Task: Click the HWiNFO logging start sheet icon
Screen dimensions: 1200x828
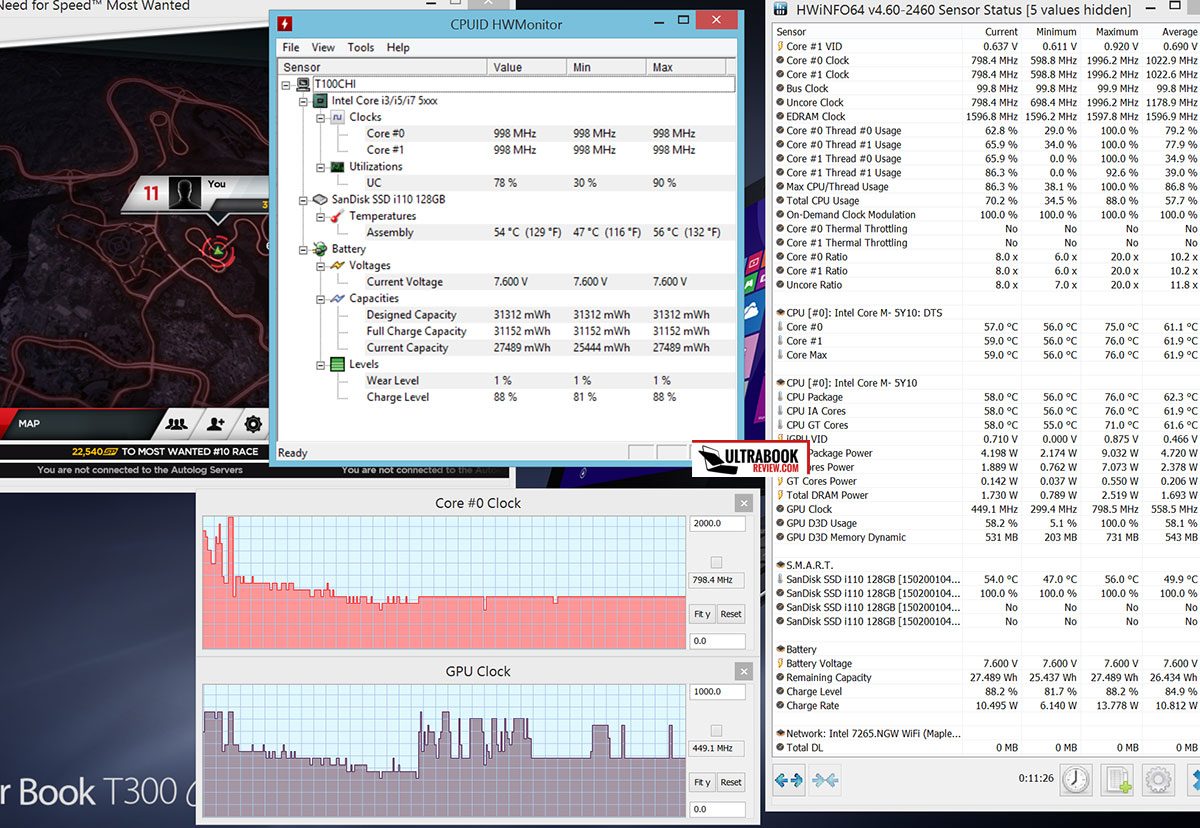Action: [x=1117, y=779]
